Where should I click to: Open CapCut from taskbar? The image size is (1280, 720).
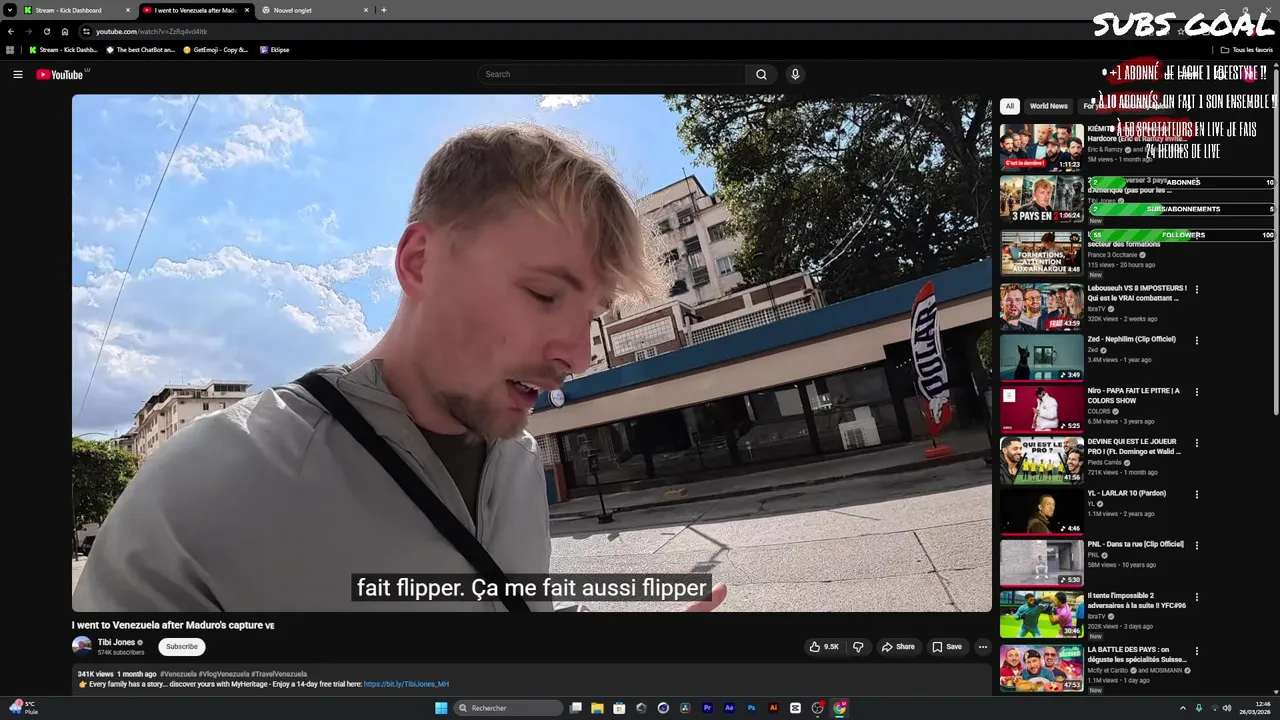point(796,708)
